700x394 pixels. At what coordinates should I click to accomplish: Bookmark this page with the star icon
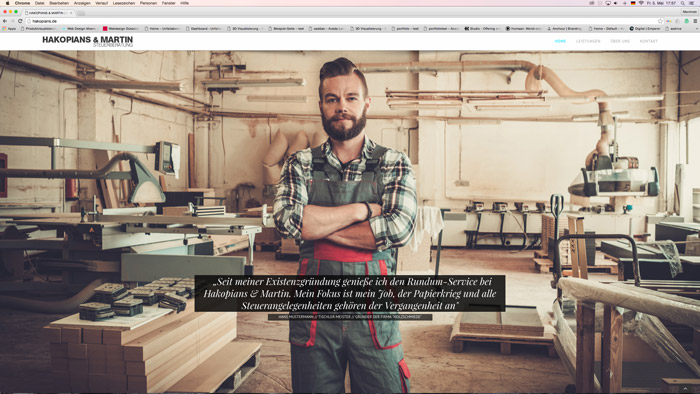pos(660,21)
